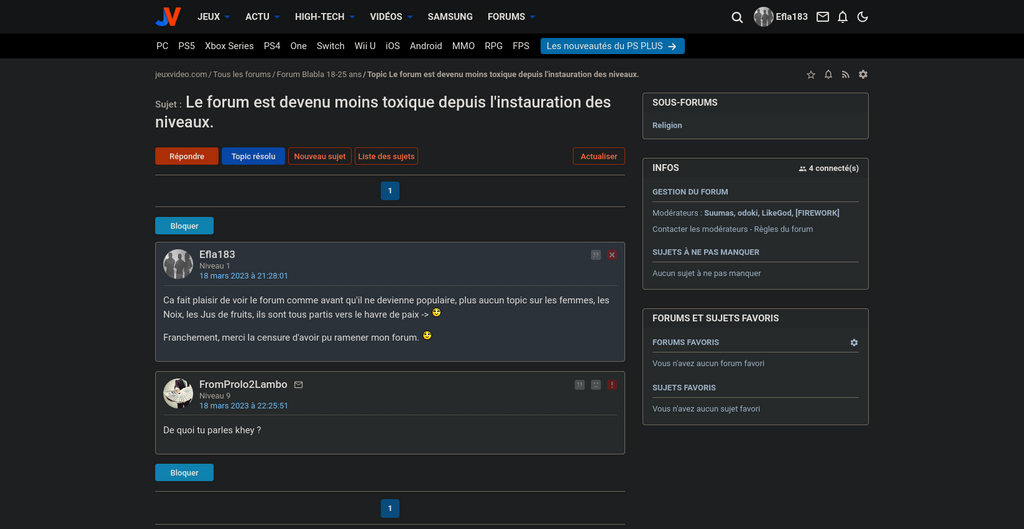Open the Religion sub-forum link
Screen dimensions: 1024x529
pos(667,125)
